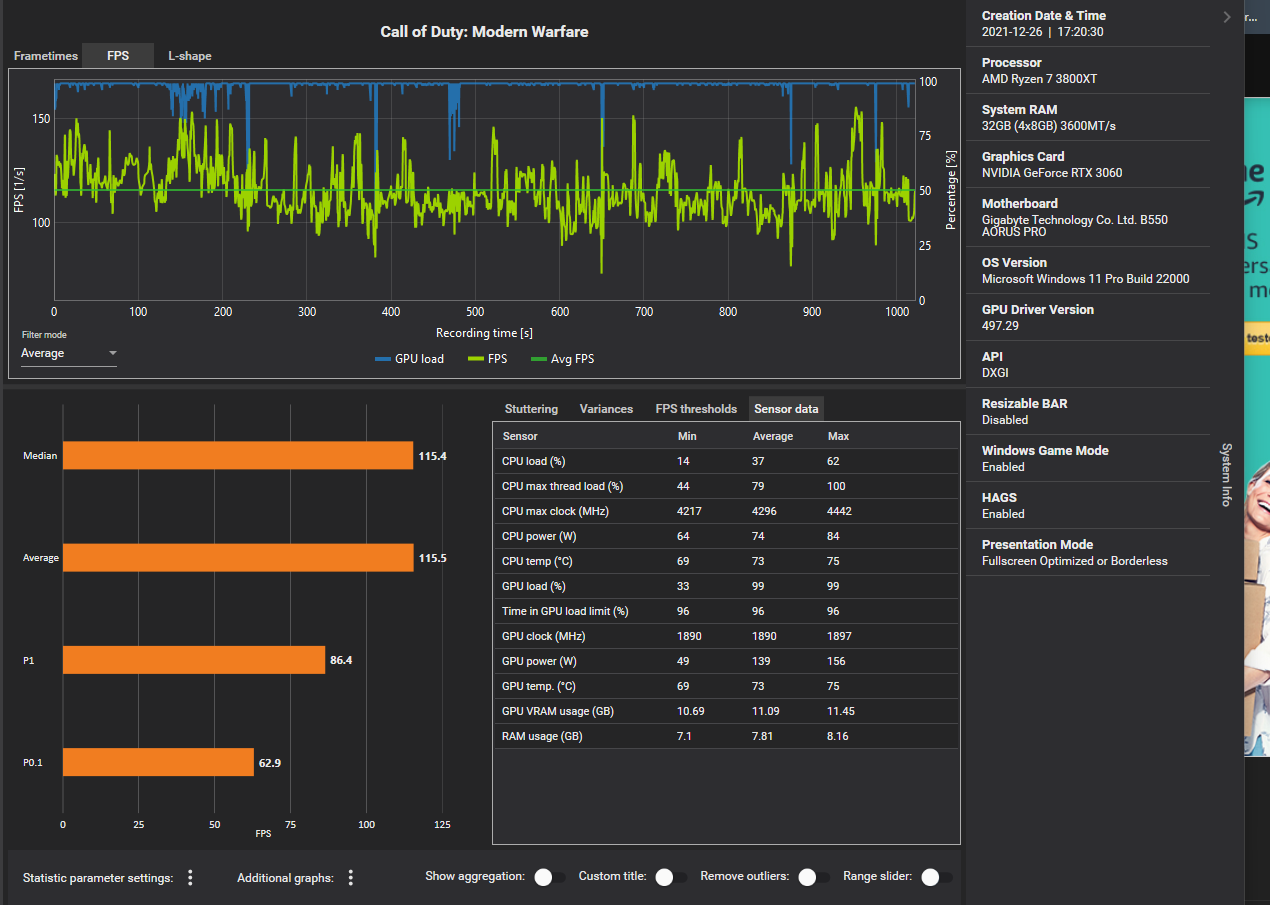
Task: Click the Presentation Mode entry
Action: pos(1074,561)
